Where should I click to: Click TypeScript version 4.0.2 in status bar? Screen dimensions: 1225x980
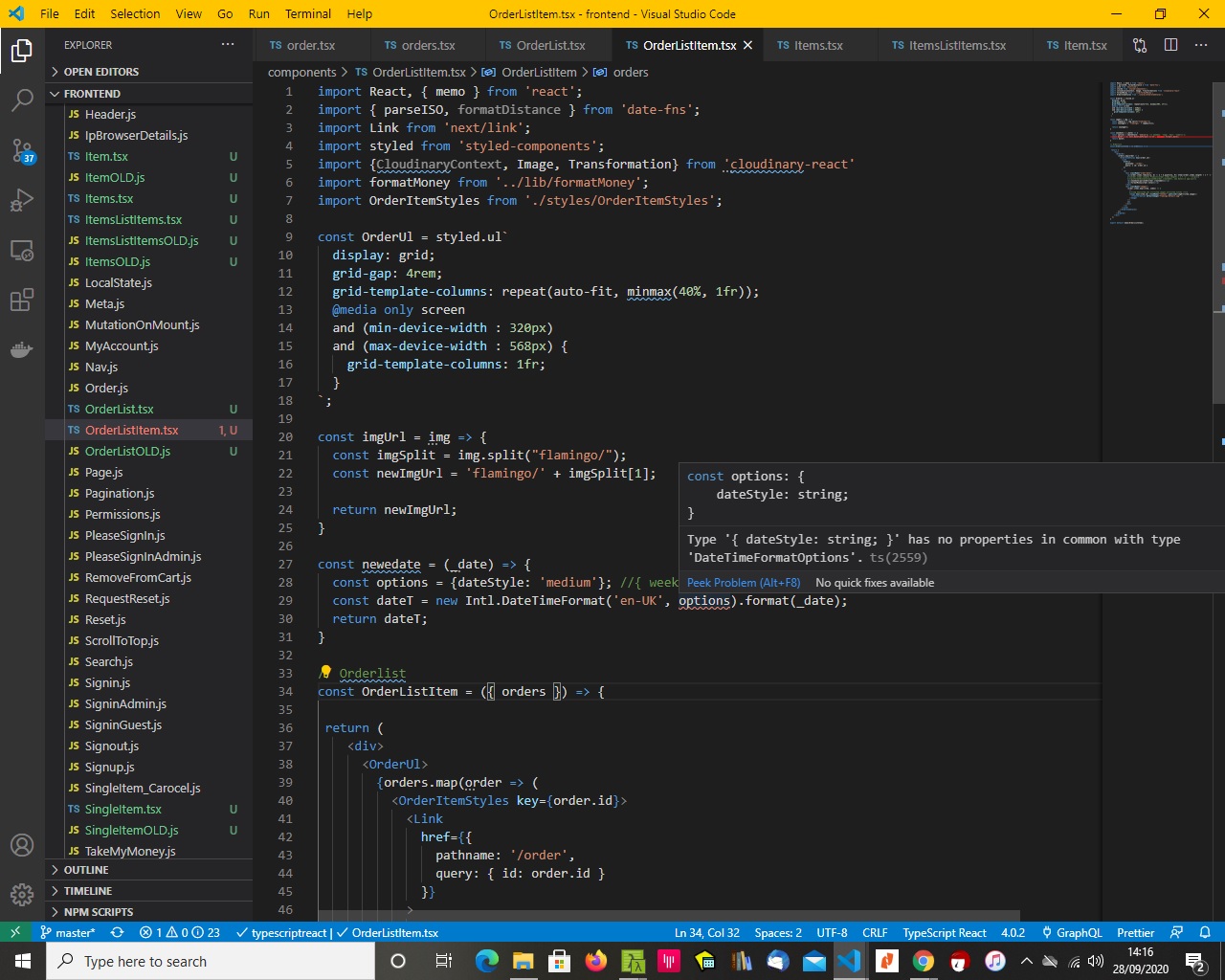(1013, 932)
